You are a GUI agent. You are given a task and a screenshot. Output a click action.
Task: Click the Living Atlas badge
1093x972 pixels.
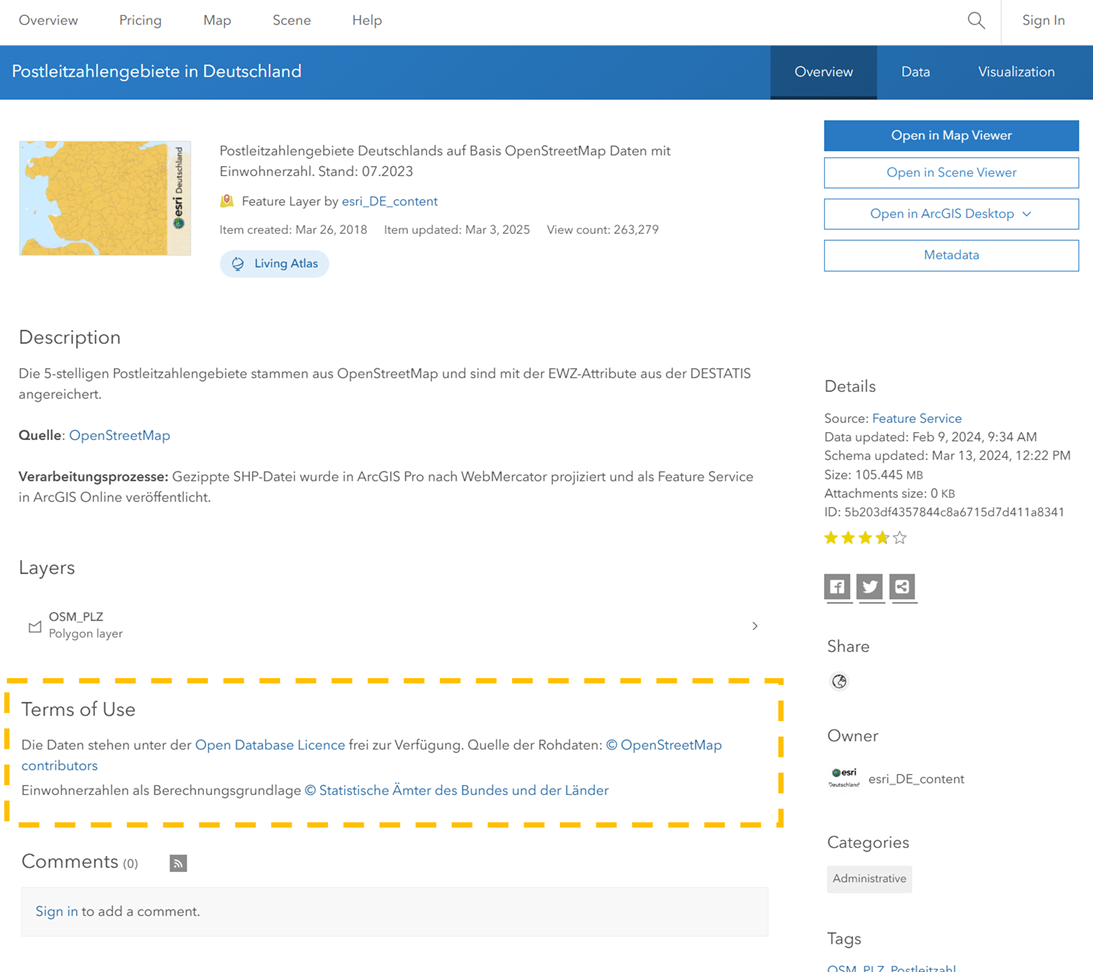pos(275,264)
